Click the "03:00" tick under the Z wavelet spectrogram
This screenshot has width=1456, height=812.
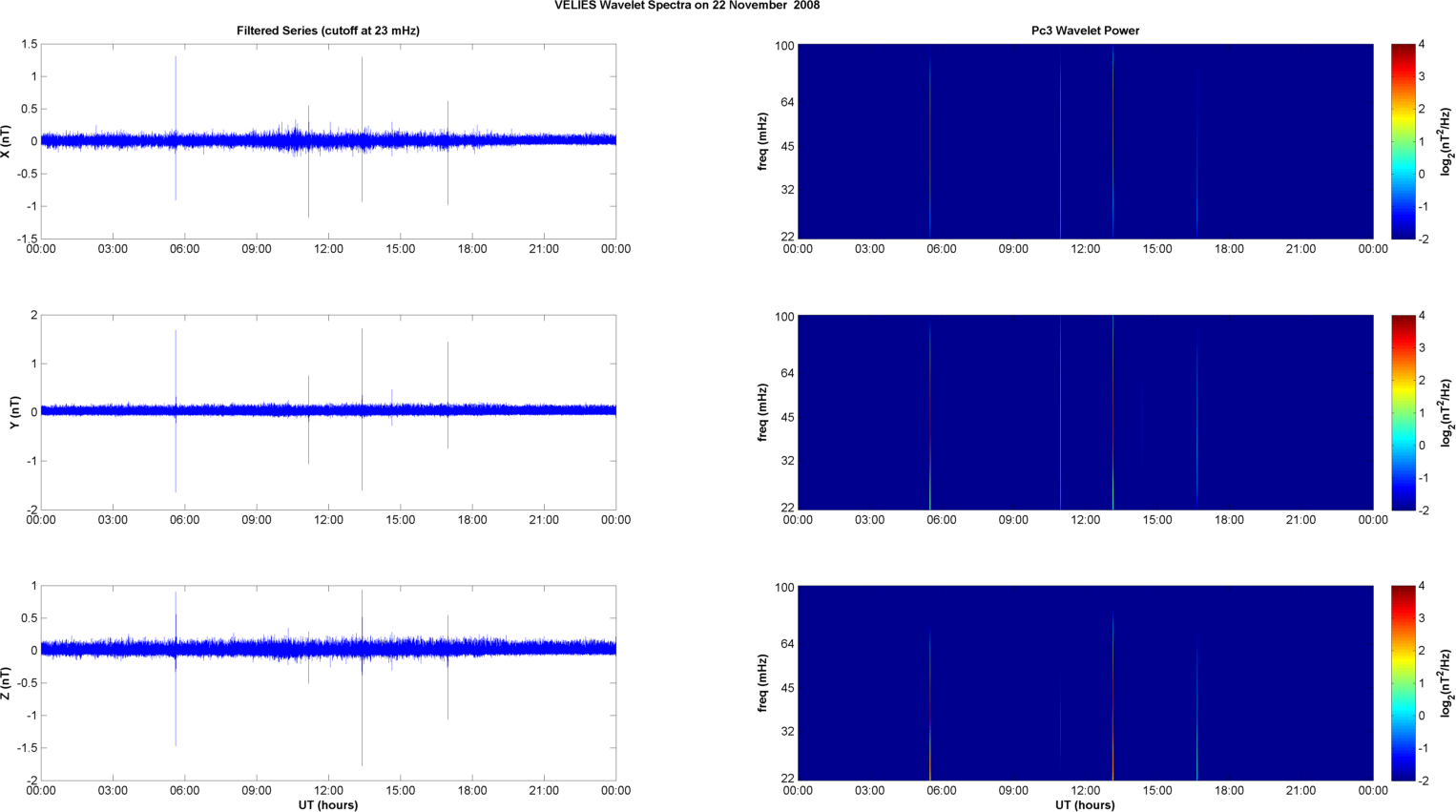(869, 790)
